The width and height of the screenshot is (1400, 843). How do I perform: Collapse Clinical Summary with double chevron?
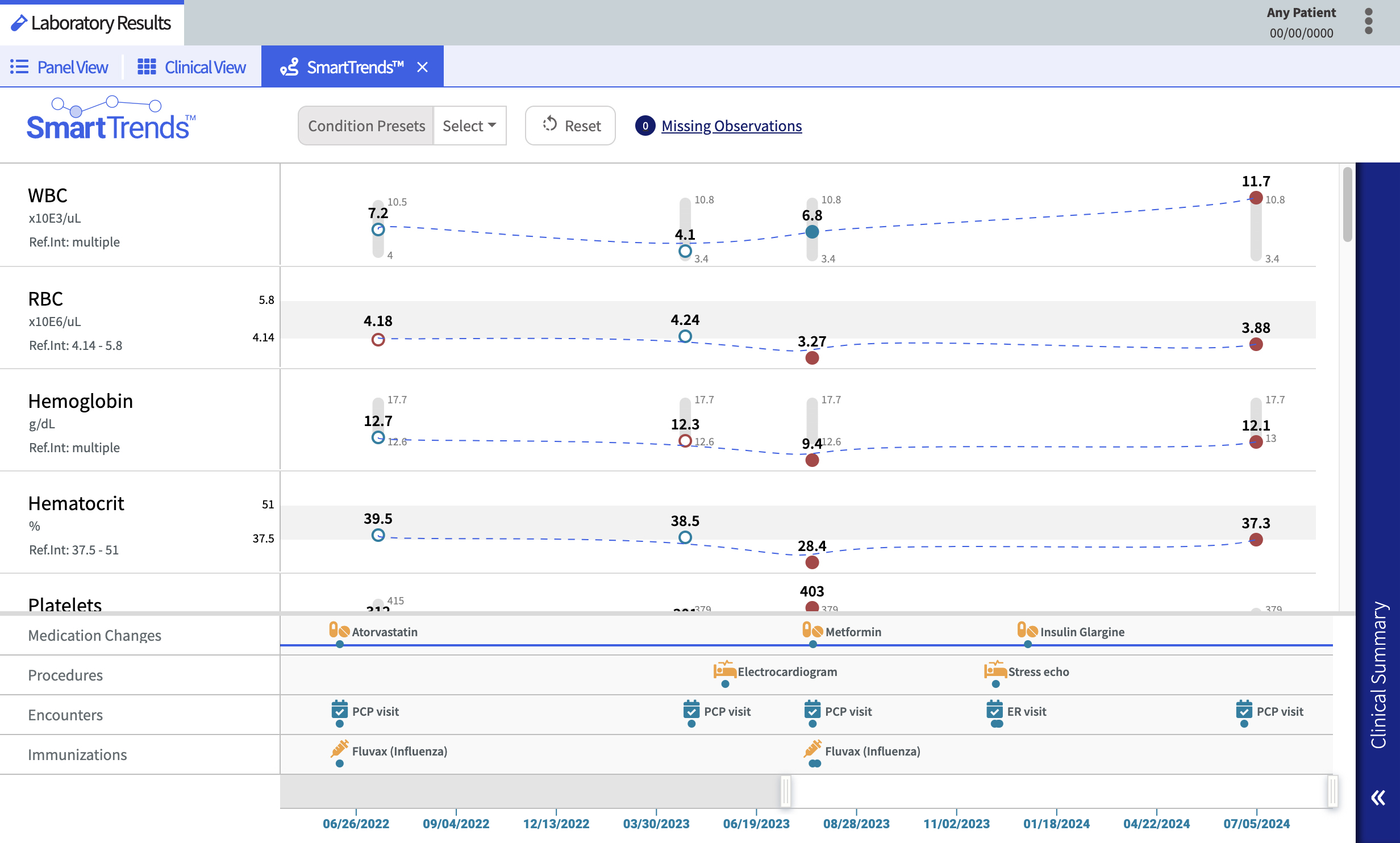click(1378, 798)
